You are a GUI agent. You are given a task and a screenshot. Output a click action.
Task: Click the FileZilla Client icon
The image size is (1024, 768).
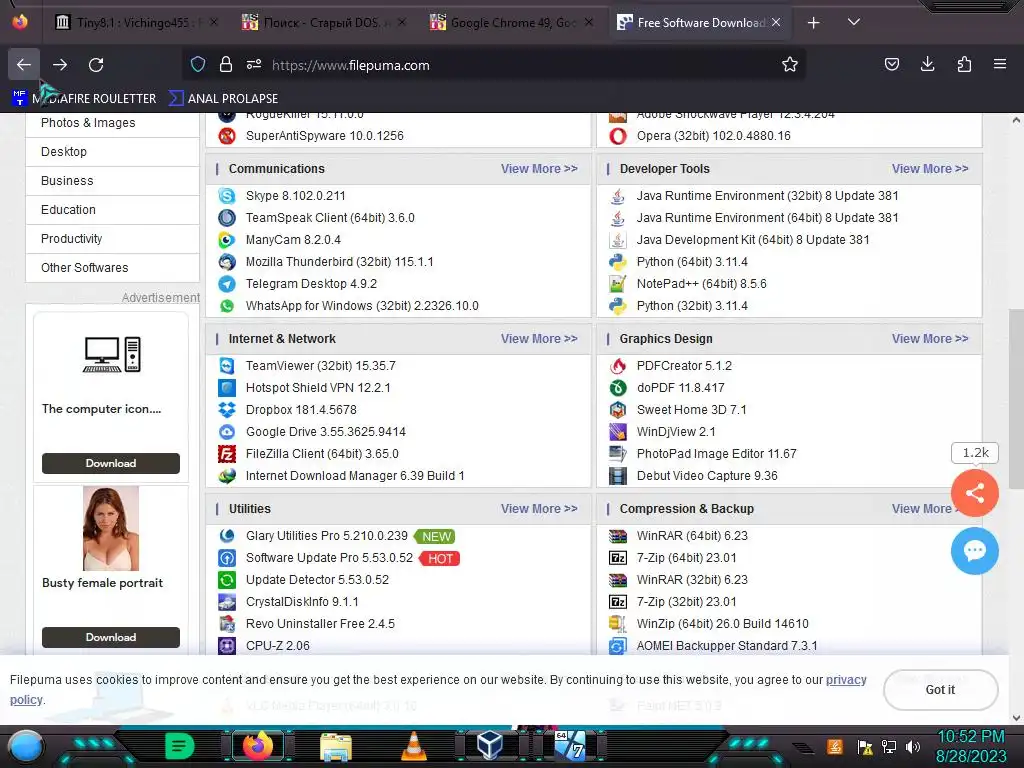[227, 454]
